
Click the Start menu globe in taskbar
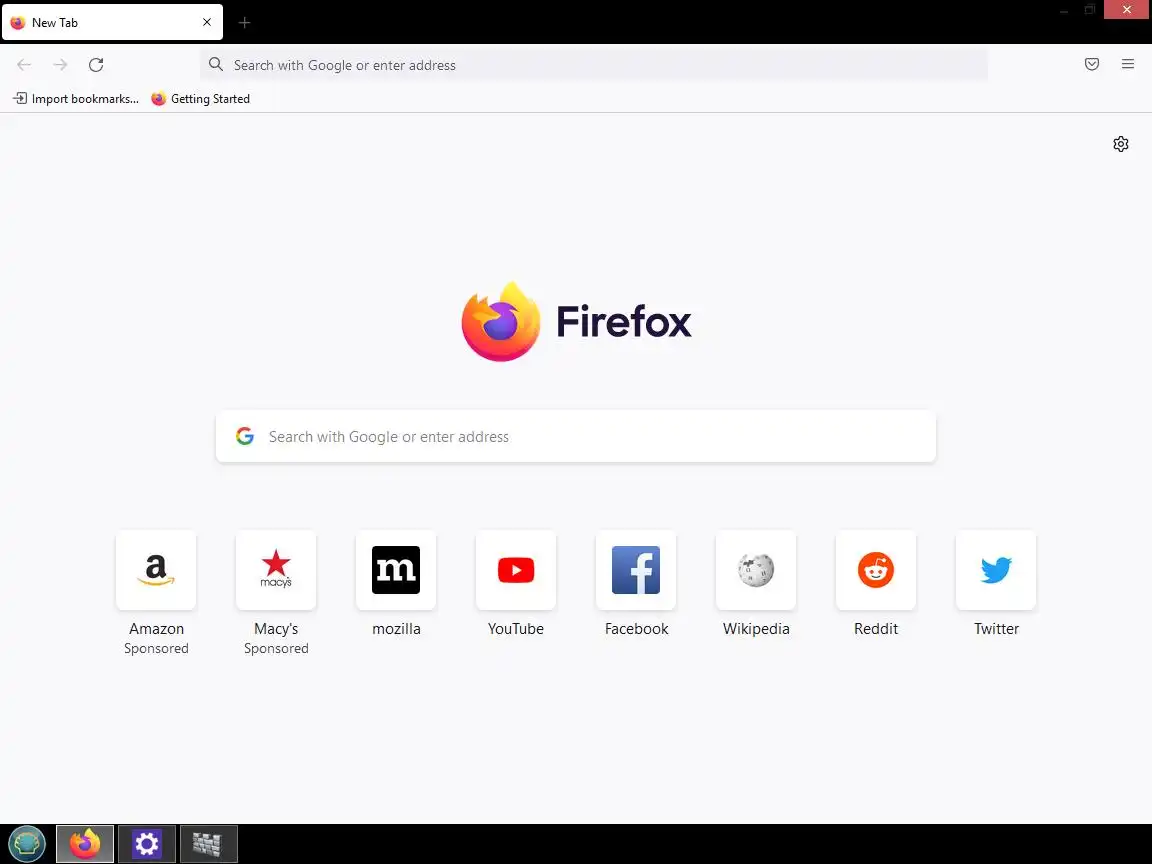coord(27,843)
